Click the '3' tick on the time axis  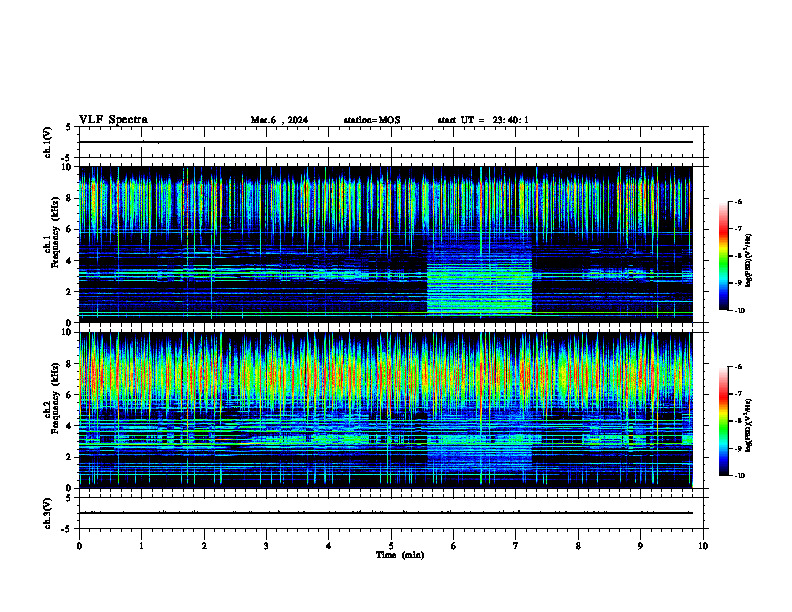[266, 546]
